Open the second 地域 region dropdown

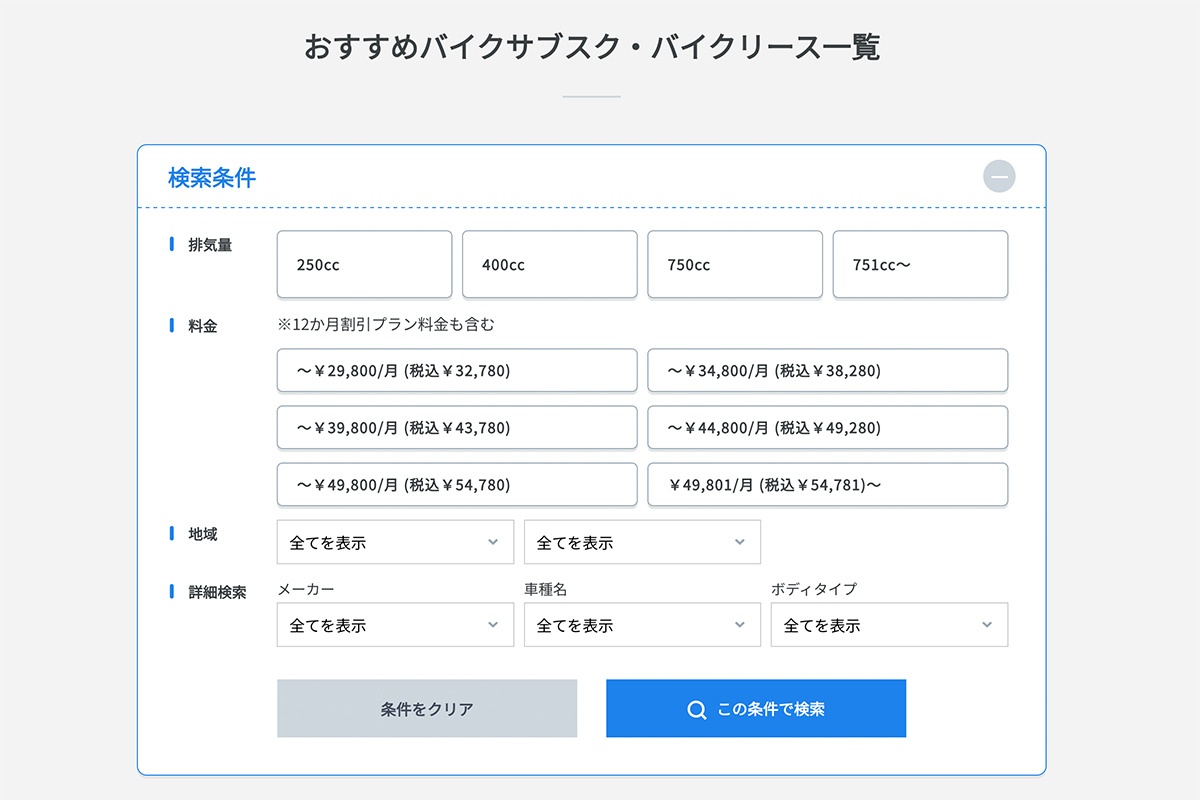point(642,542)
